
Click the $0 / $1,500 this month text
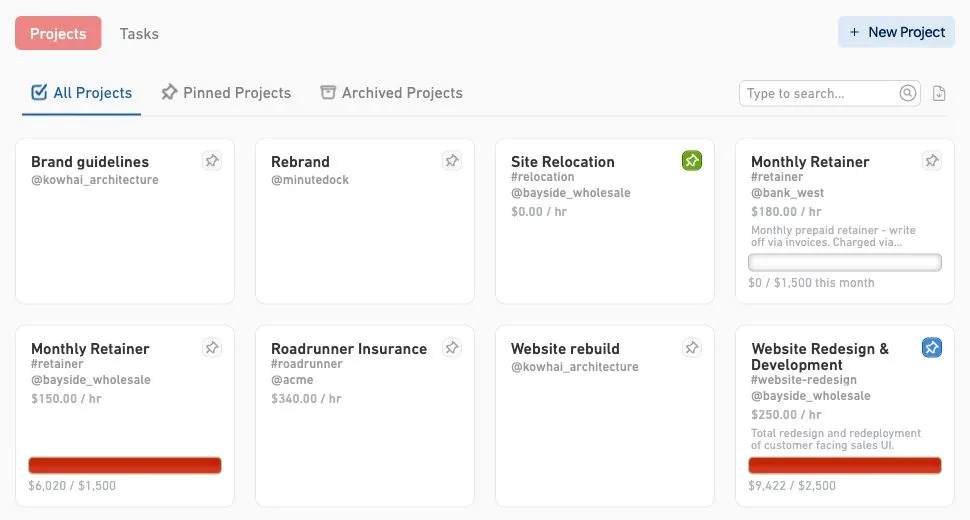tap(812, 283)
